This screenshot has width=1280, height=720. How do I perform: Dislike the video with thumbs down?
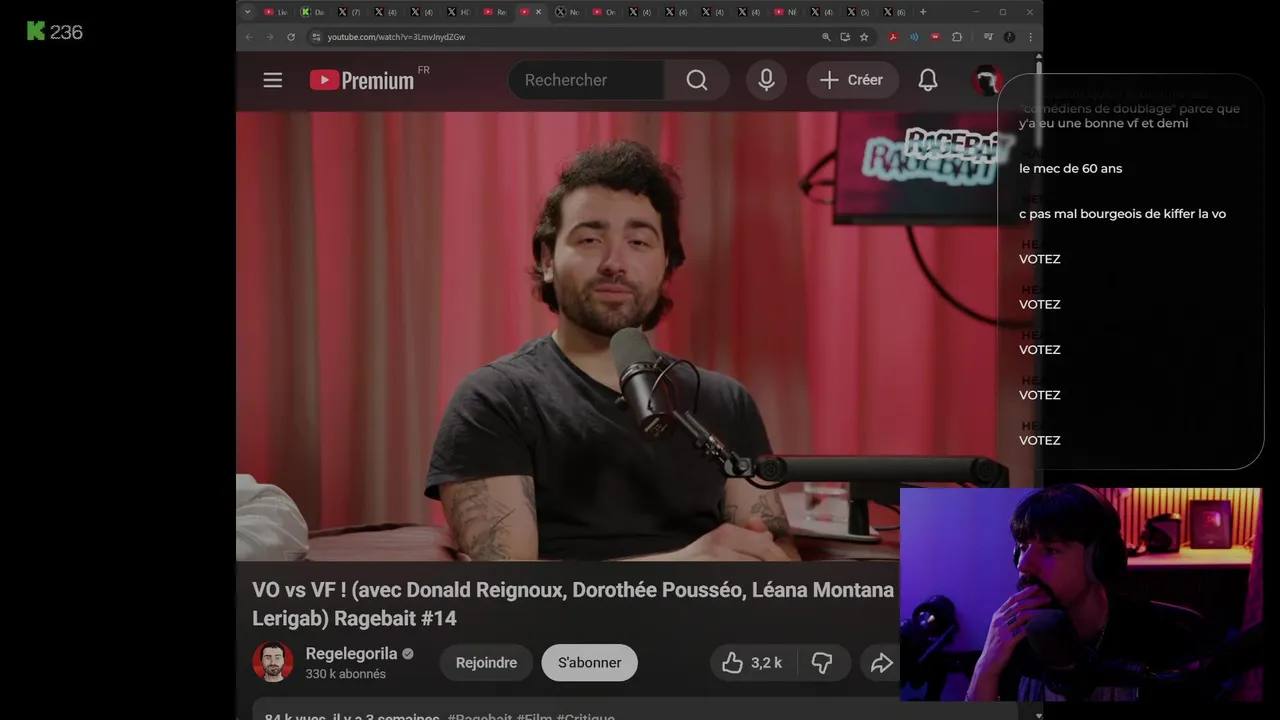[x=822, y=662]
